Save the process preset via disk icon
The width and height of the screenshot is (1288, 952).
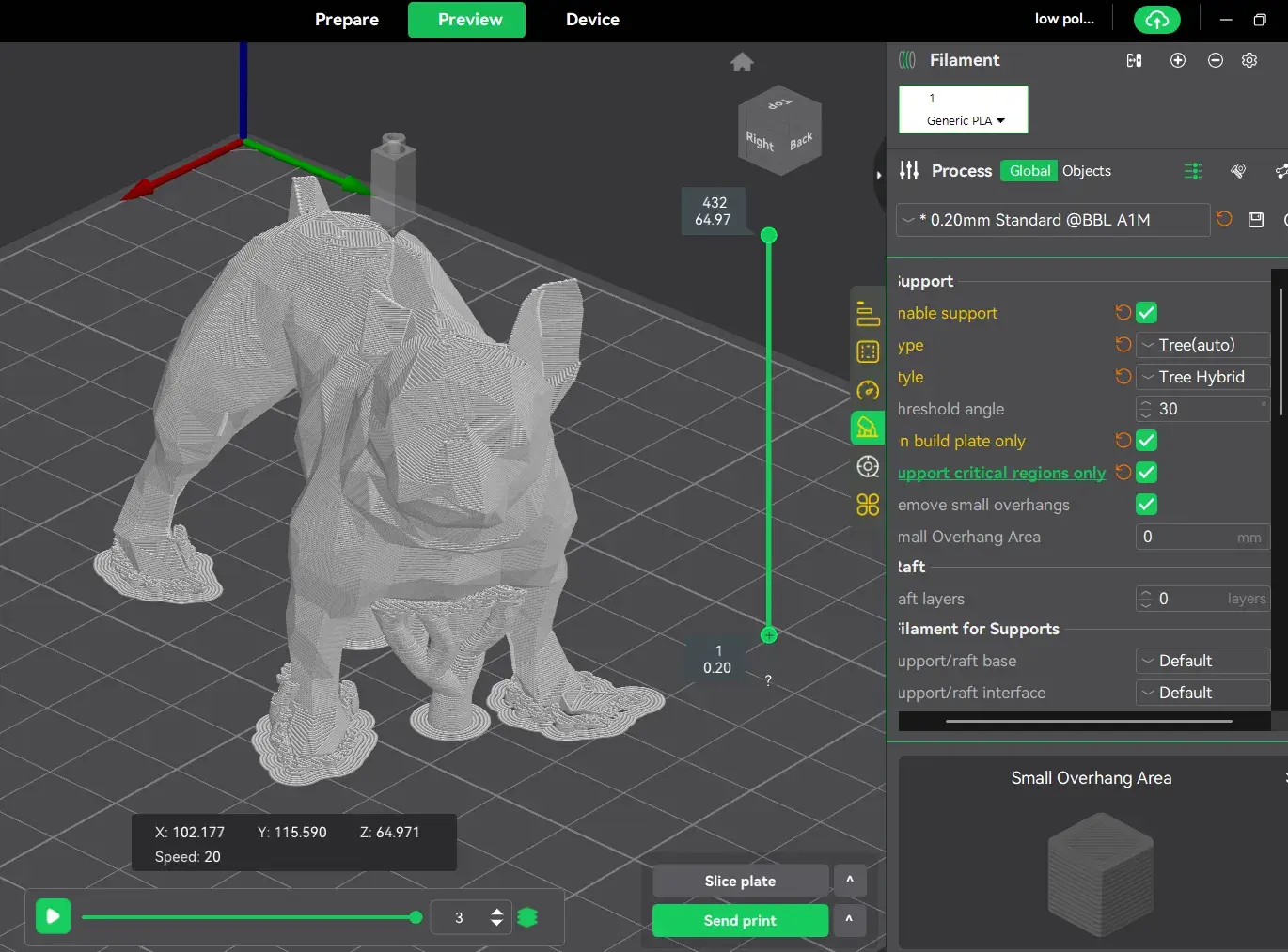point(1255,220)
